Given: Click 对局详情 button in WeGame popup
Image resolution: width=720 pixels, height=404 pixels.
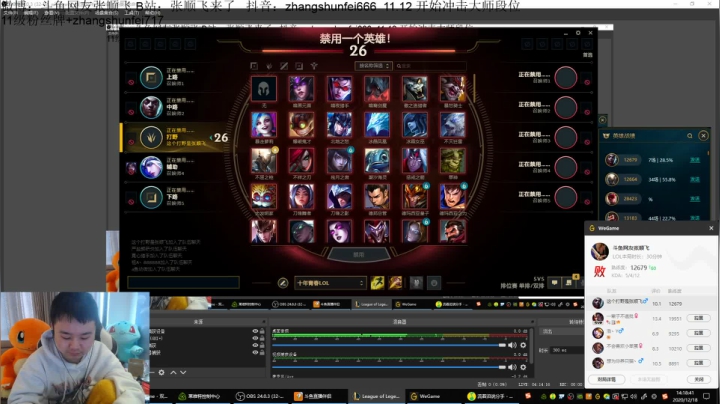Looking at the screenshot, I should (606, 380).
